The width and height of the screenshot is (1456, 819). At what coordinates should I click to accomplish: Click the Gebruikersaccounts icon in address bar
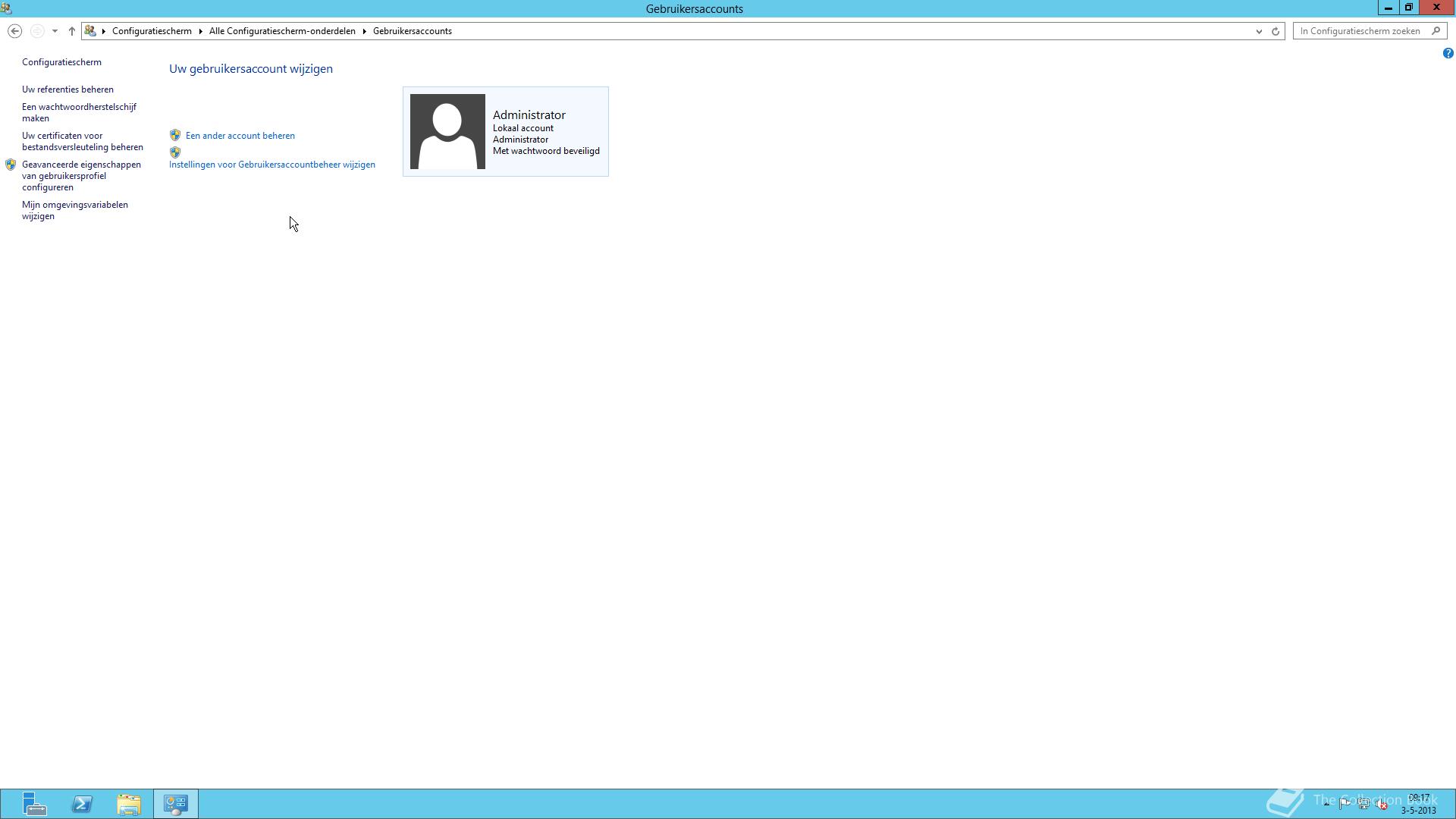(90, 31)
